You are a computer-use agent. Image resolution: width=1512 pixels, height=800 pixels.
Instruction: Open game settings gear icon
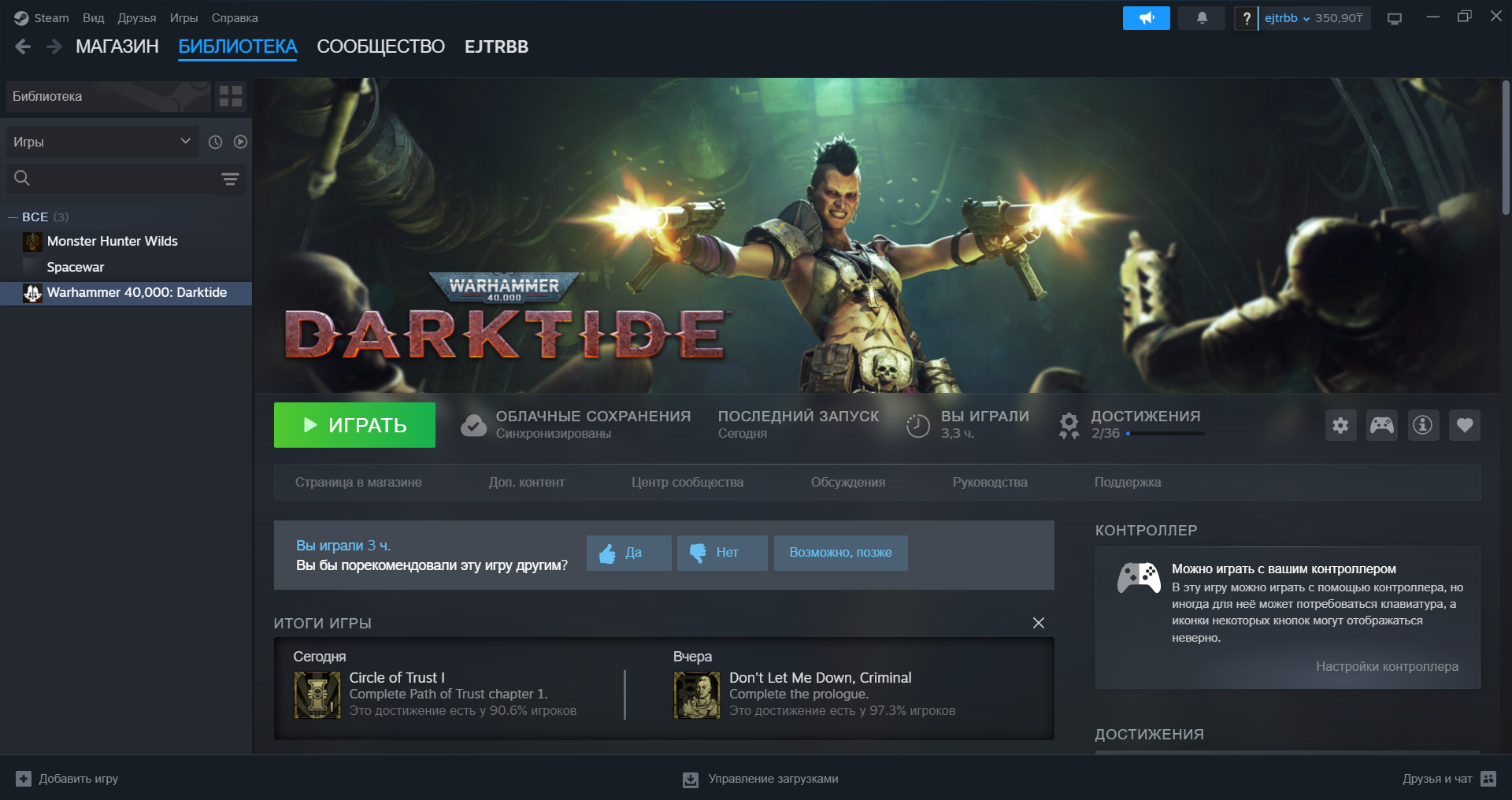[x=1340, y=425]
